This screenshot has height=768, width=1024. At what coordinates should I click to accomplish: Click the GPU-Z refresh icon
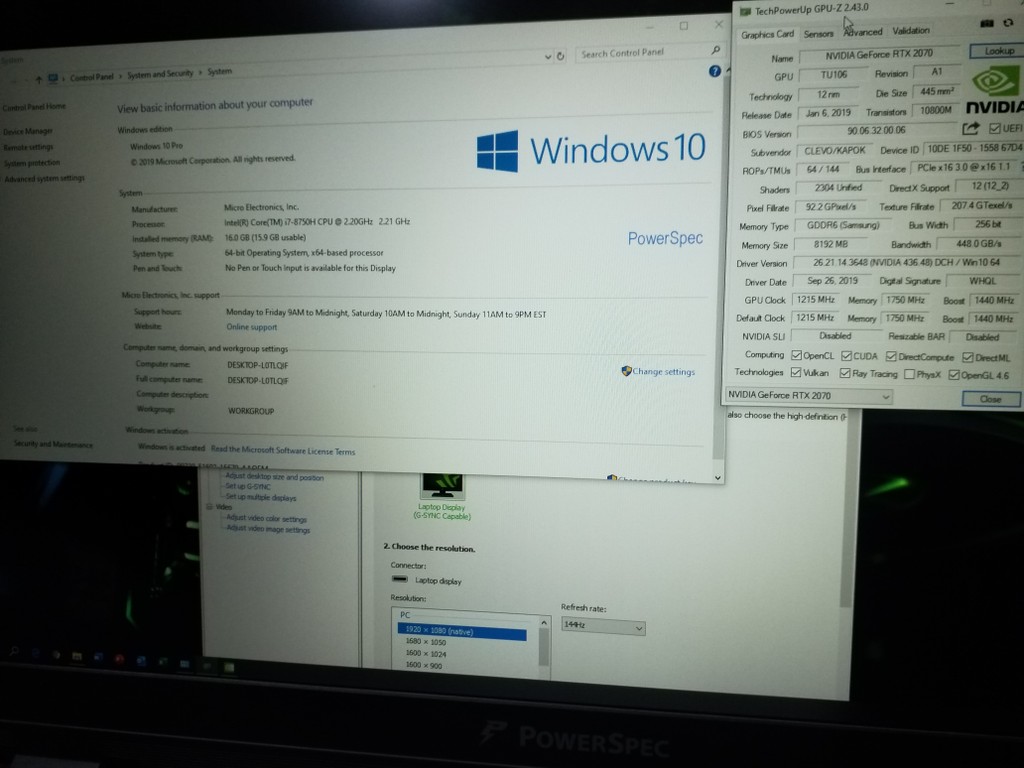[x=1008, y=23]
